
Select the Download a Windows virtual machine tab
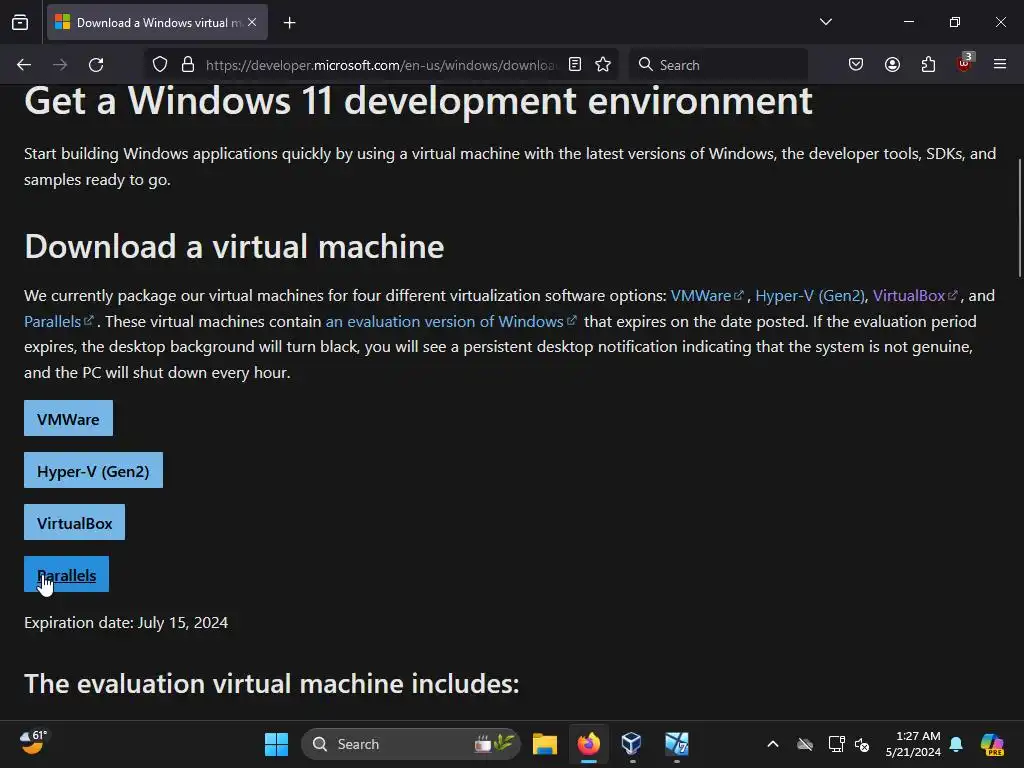[157, 23]
